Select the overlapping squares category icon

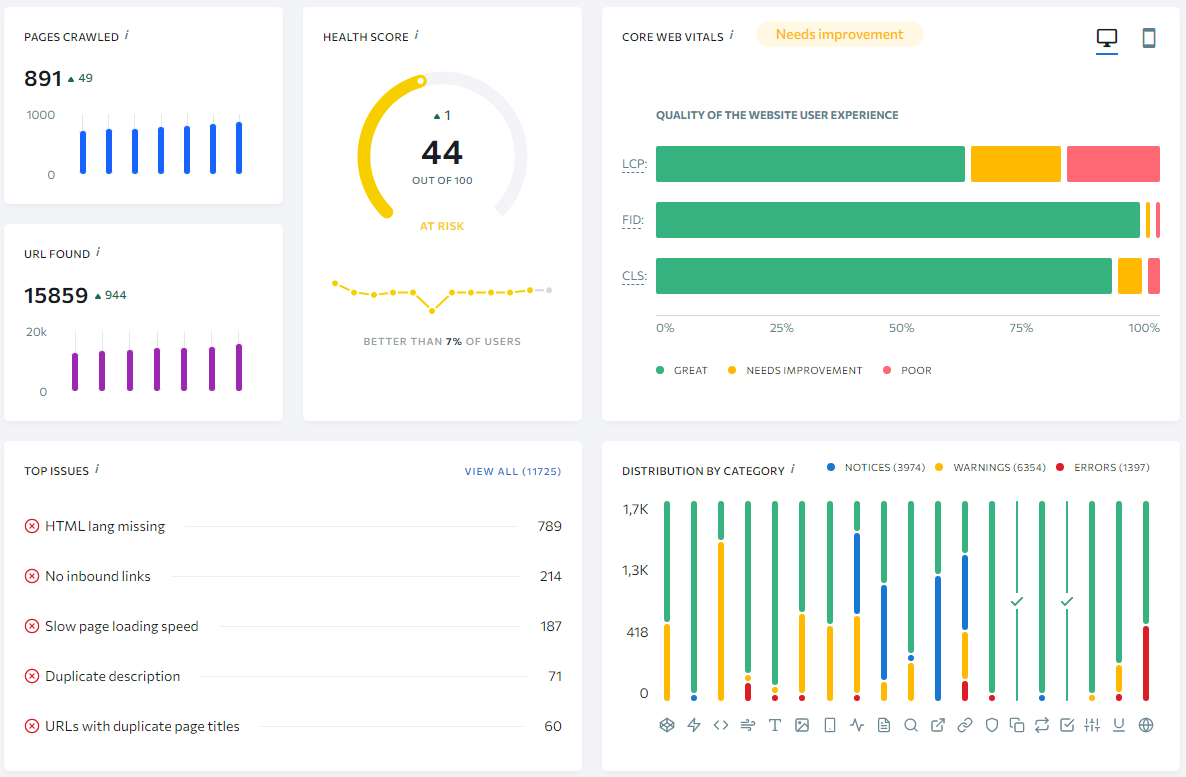[1017, 725]
